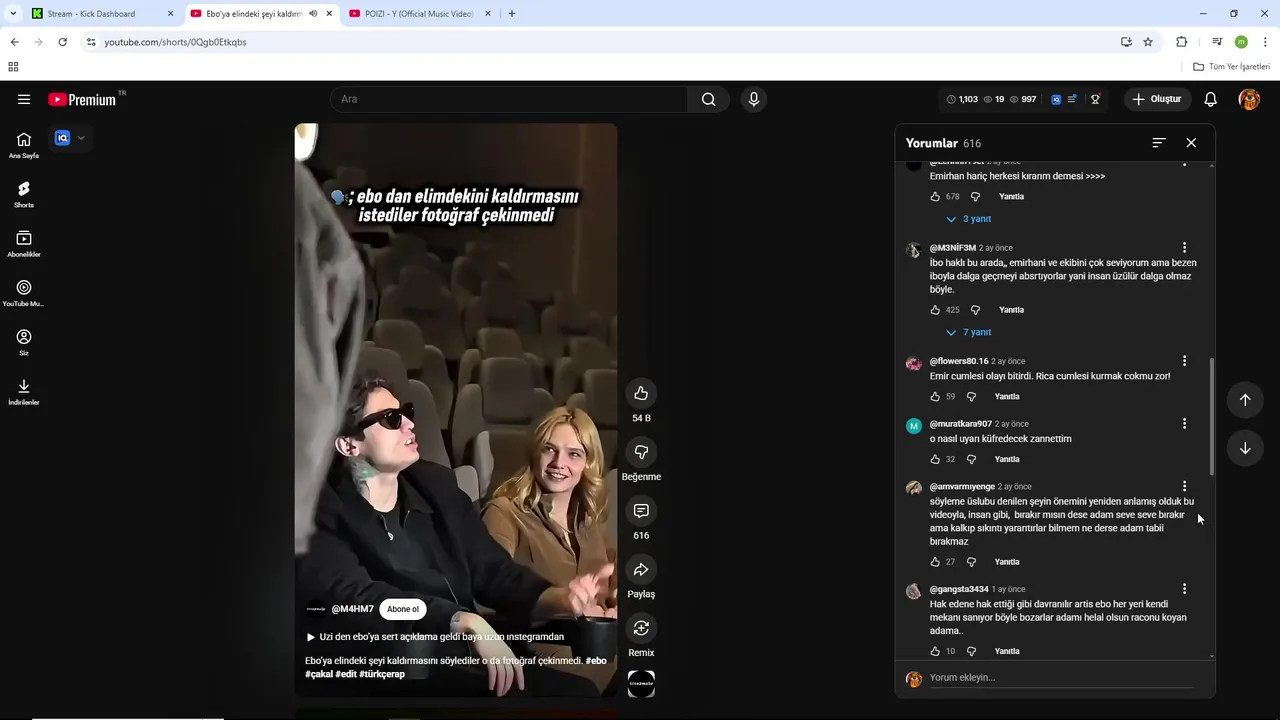Screen dimensions: 1280x720
Task: Click the trophy icon in extension bar
Action: pyautogui.click(x=1096, y=99)
